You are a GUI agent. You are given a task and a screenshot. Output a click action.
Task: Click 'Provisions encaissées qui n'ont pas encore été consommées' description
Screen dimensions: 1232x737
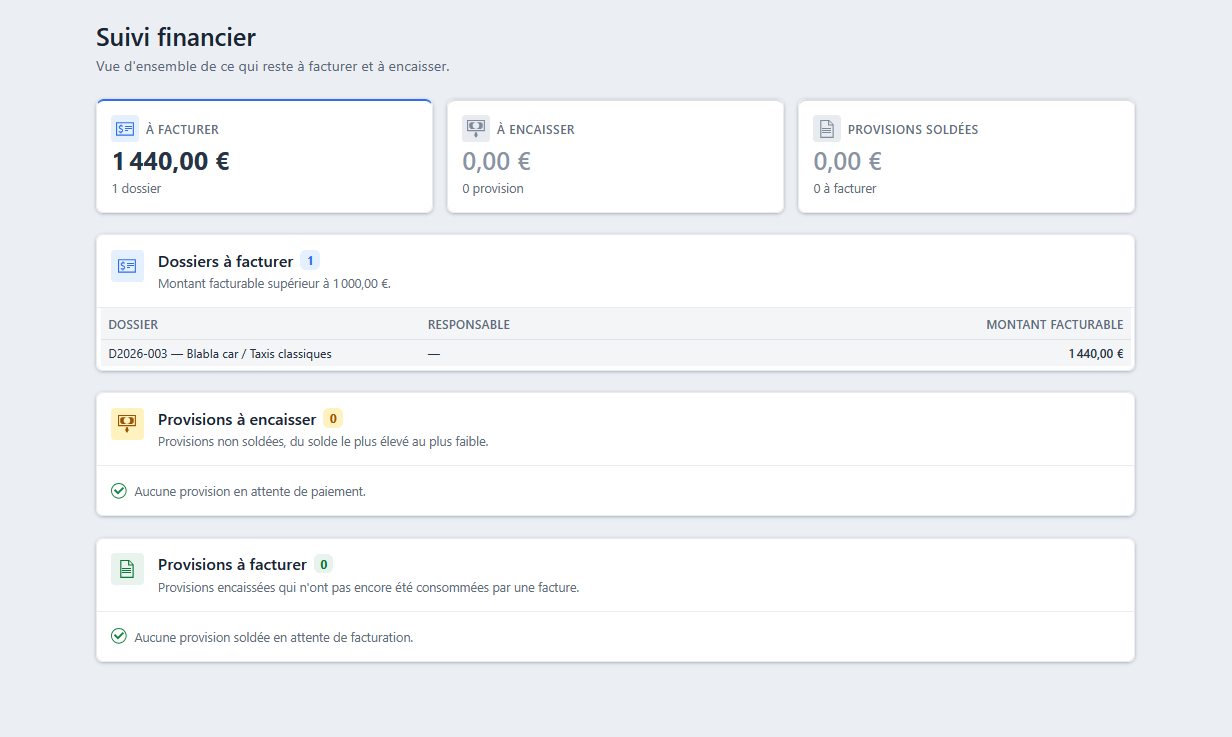pyautogui.click(x=369, y=587)
